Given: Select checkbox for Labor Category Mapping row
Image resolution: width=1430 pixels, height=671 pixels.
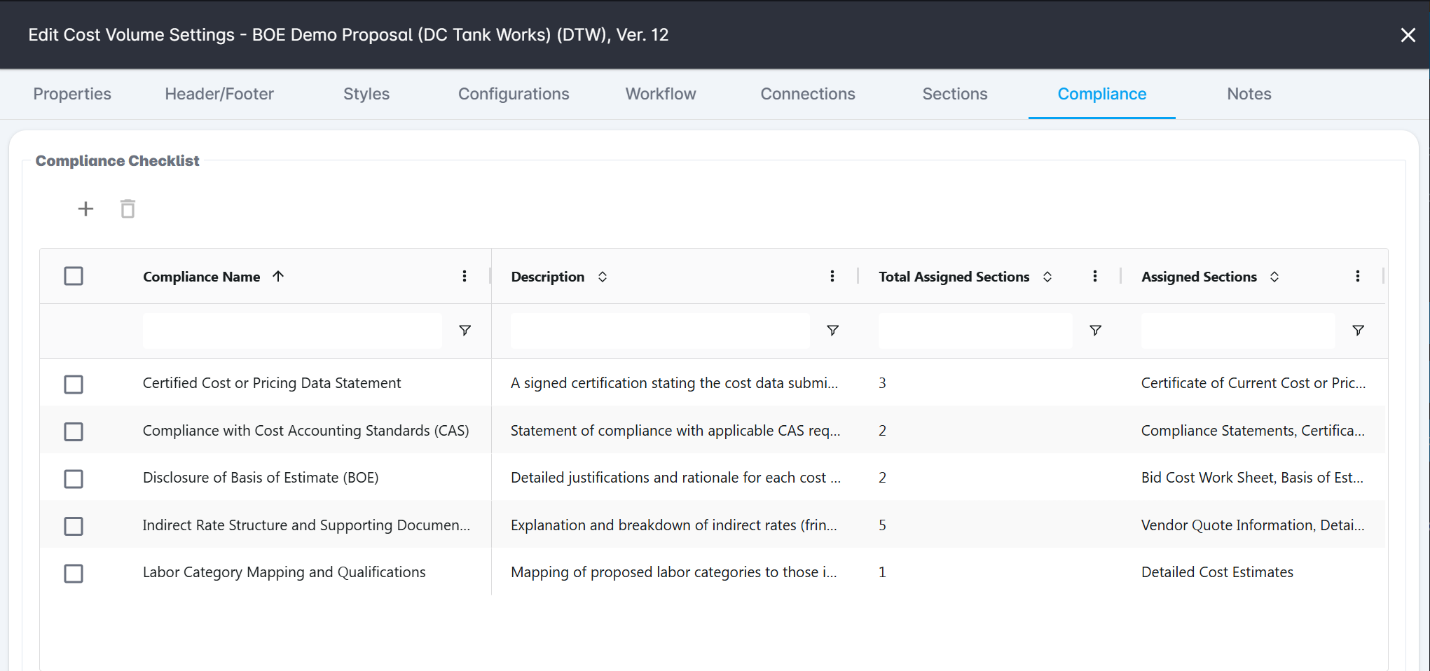Looking at the screenshot, I should click(73, 573).
